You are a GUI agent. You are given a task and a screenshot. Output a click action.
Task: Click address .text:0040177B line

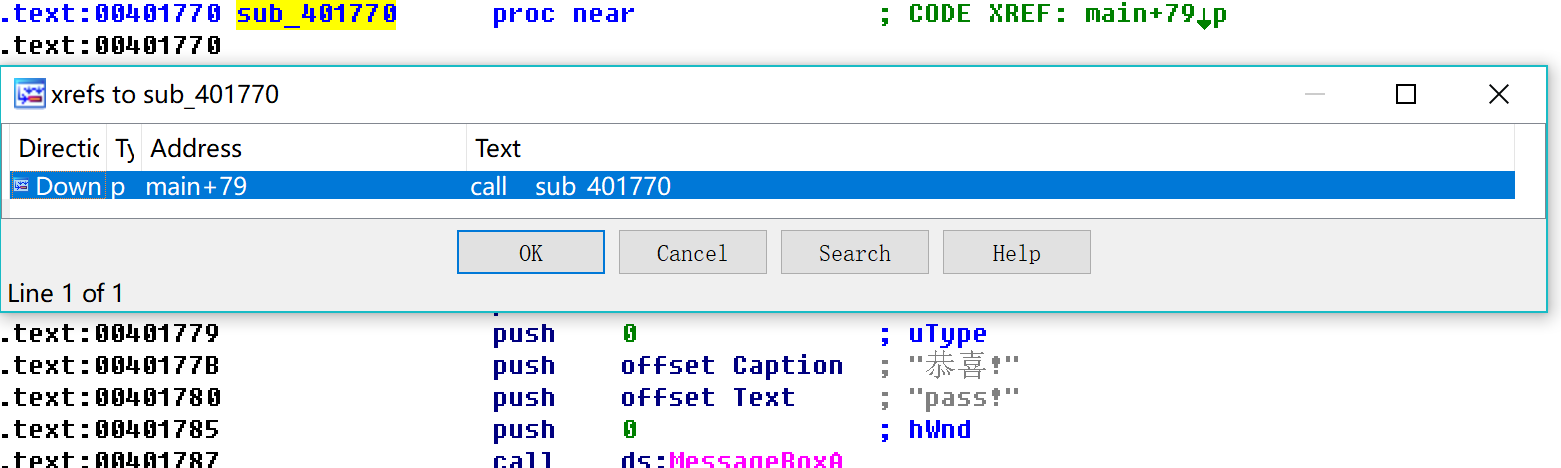tap(110, 365)
